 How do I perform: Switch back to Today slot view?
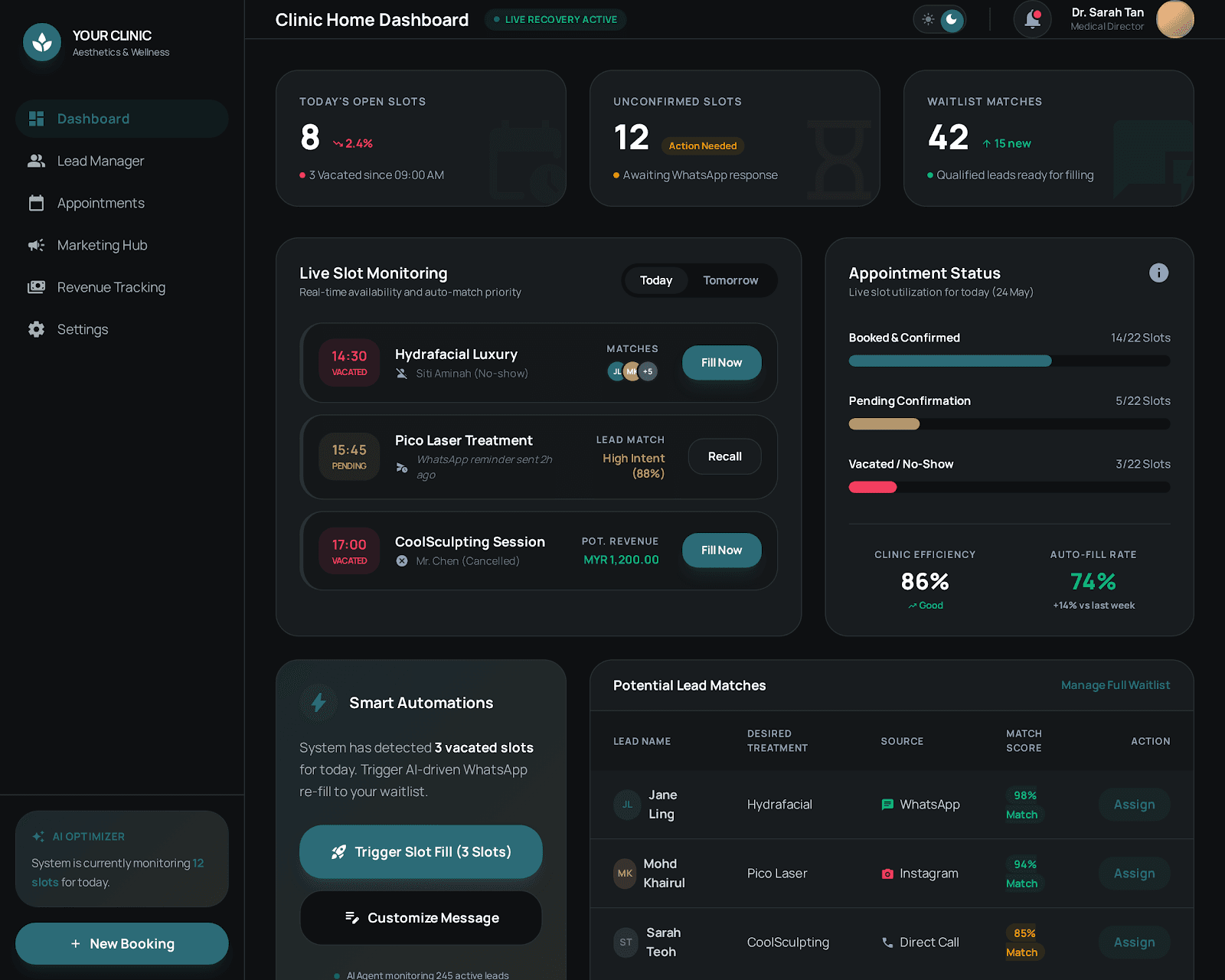point(655,280)
